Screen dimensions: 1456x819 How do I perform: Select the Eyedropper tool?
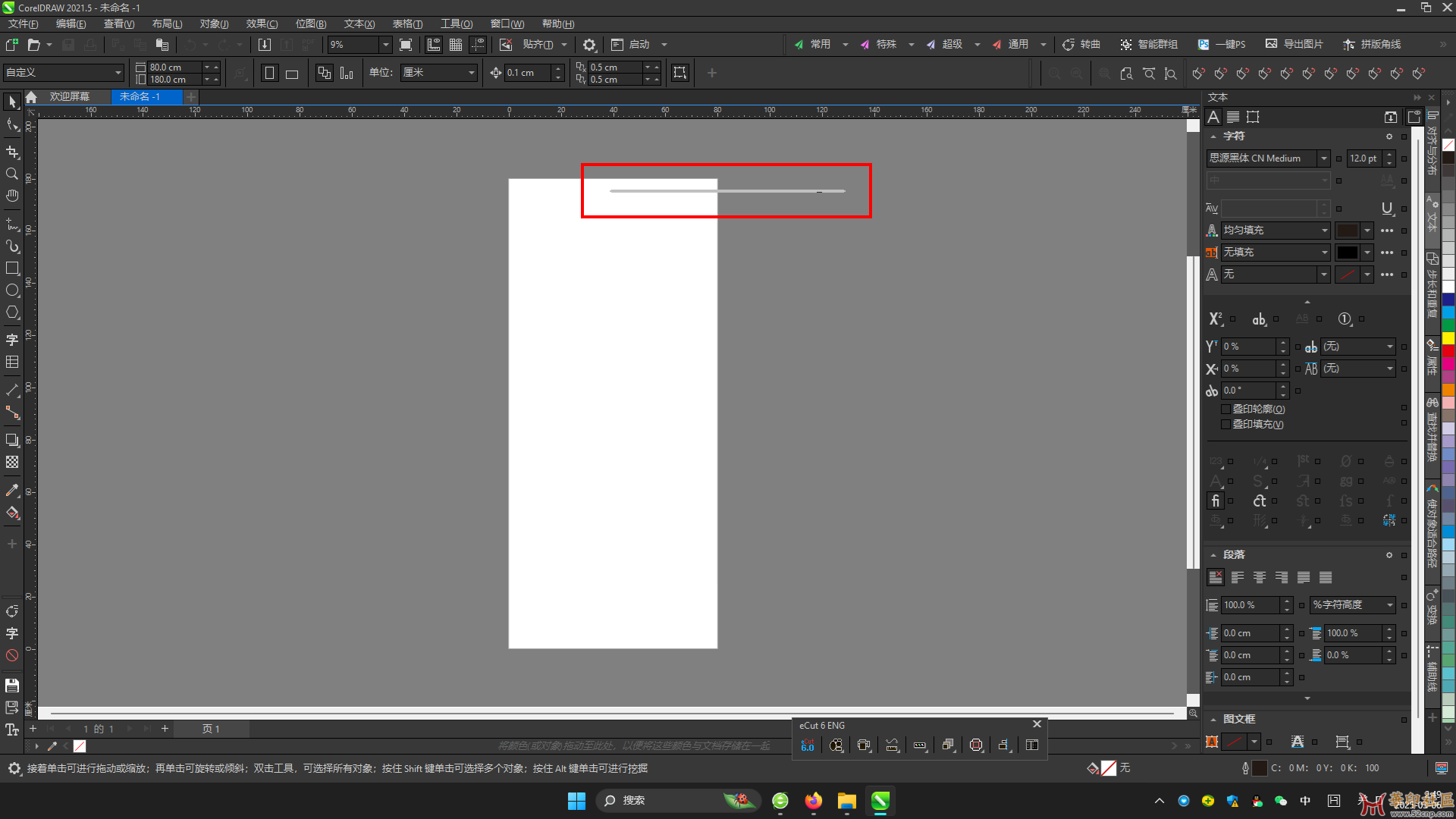12,491
